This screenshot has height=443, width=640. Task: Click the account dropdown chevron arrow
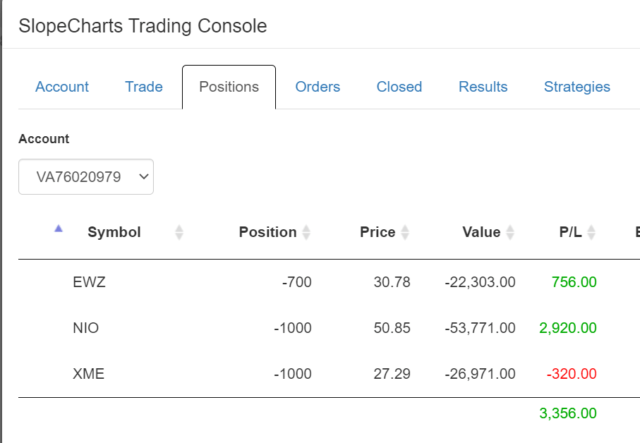click(144, 177)
